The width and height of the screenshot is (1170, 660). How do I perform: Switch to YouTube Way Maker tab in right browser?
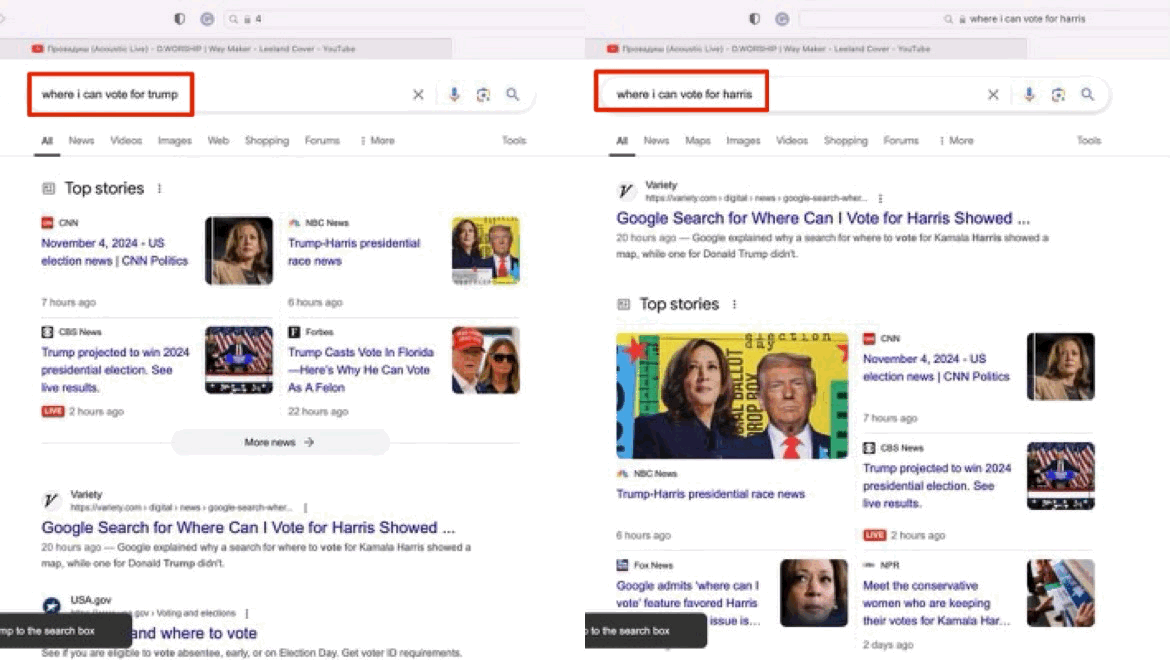tap(806, 48)
